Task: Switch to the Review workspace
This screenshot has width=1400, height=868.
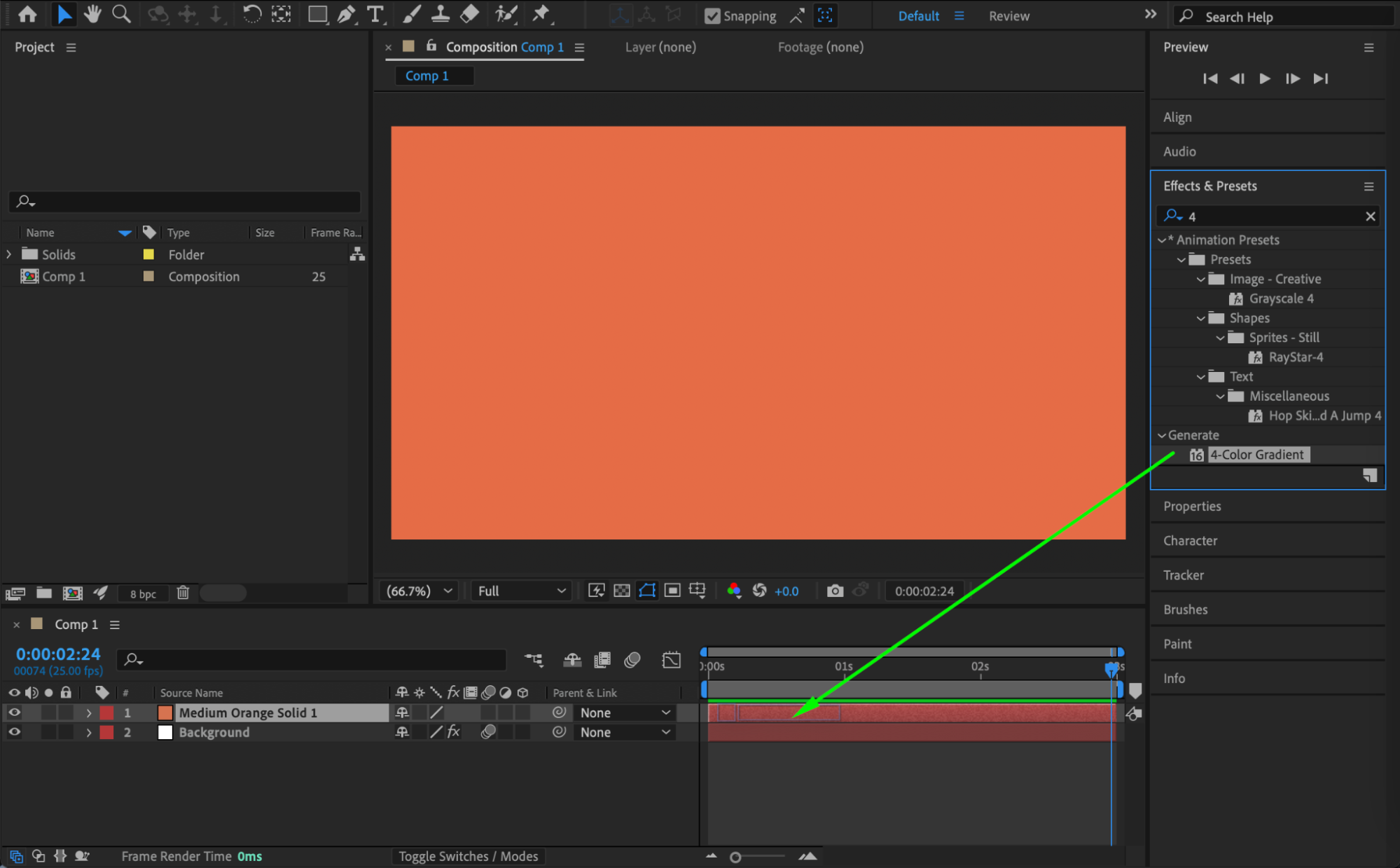Action: click(x=1009, y=15)
